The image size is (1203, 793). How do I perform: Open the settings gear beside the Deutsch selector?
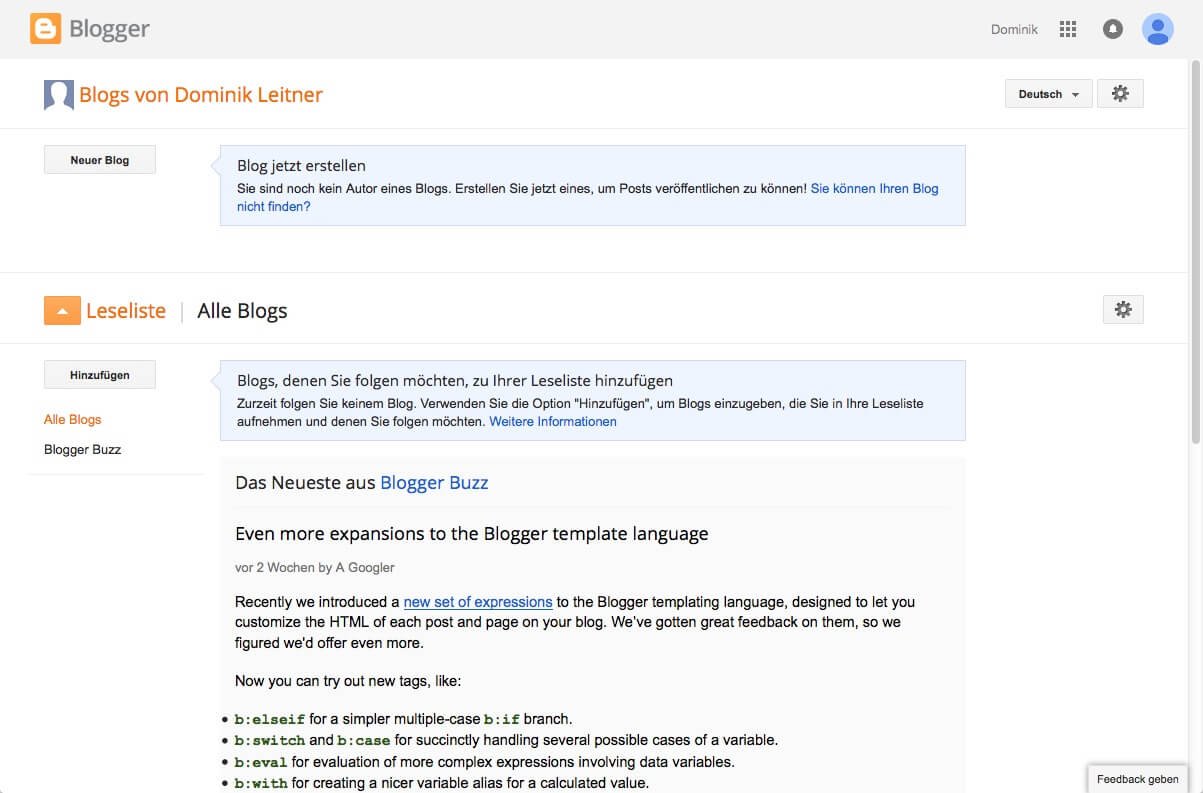pos(1120,93)
